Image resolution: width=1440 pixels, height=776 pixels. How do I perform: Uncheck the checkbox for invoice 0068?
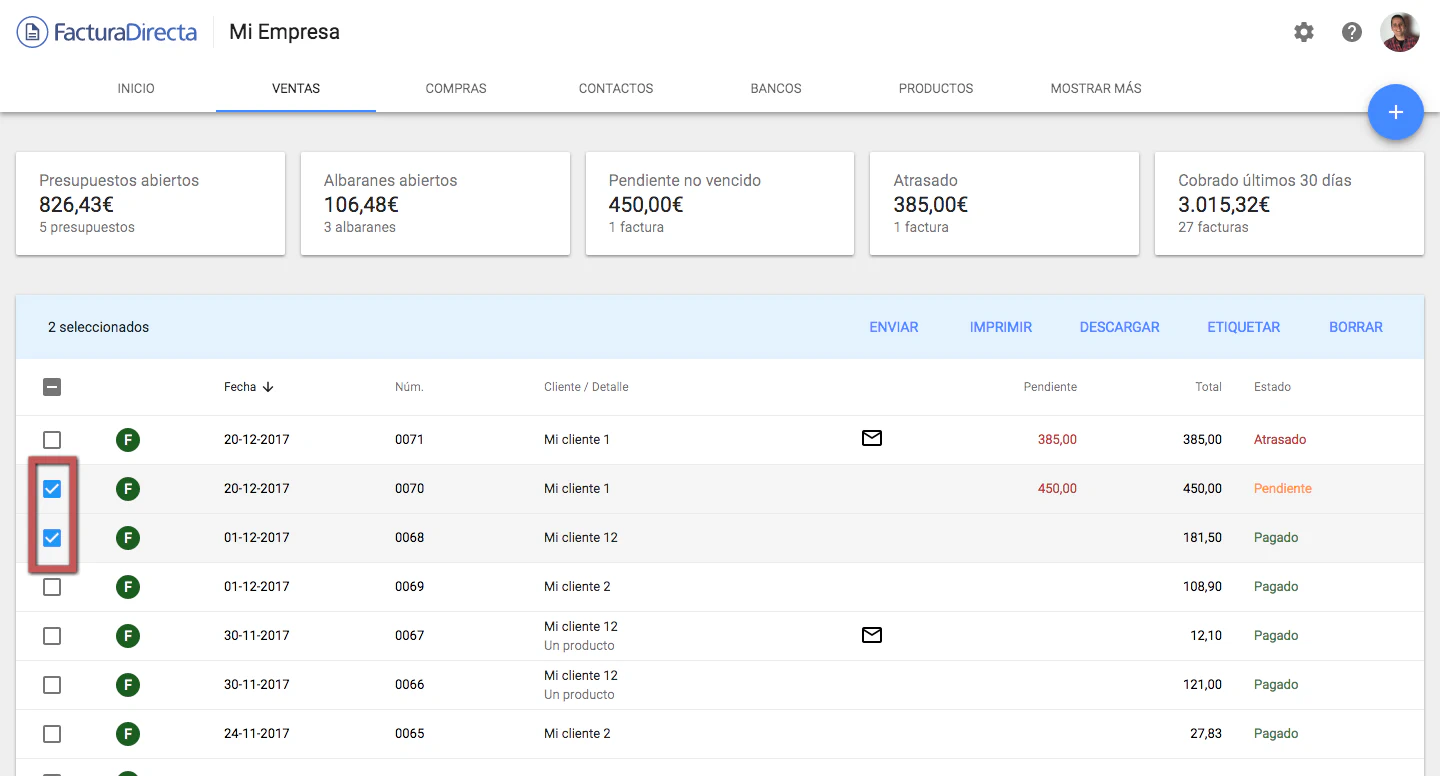click(52, 538)
